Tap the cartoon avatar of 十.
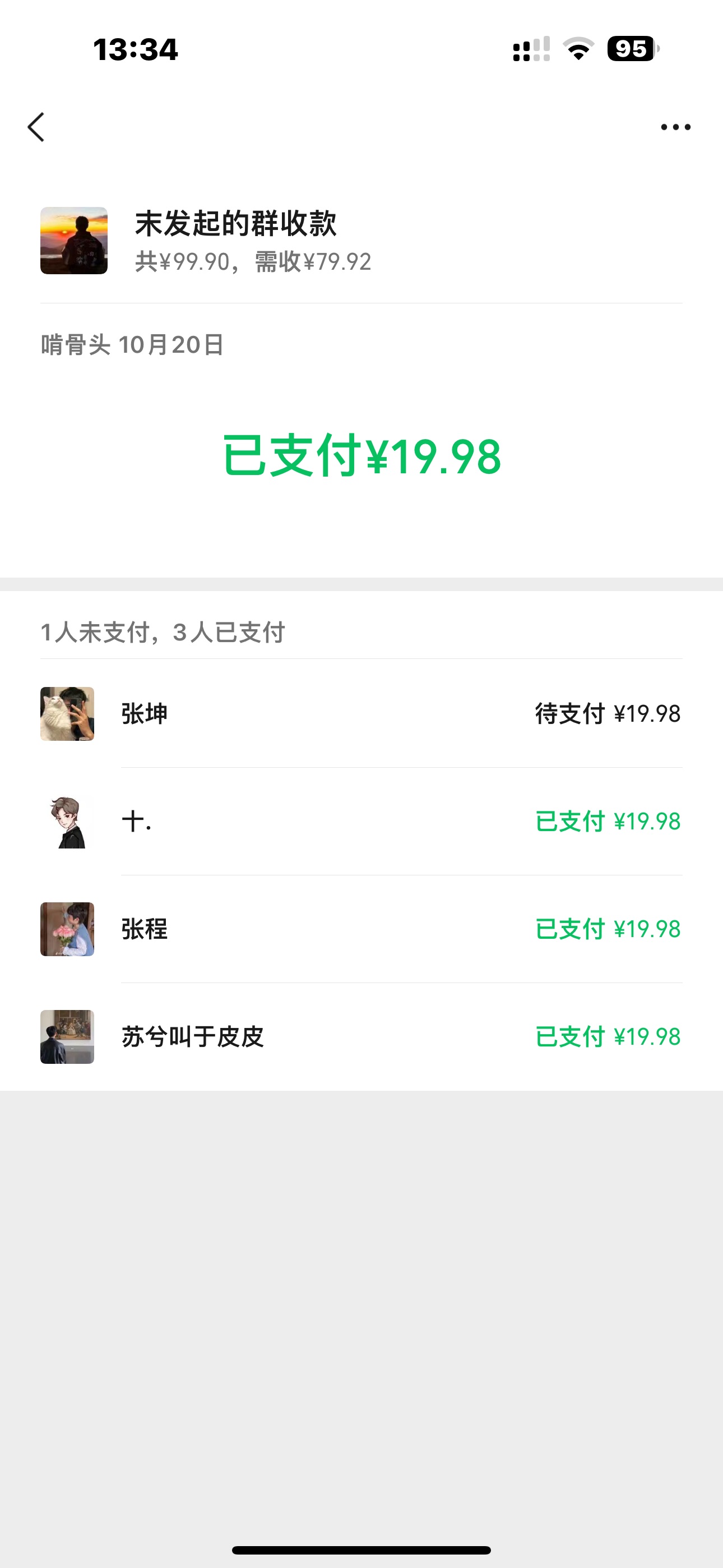Viewport: 723px width, 1568px height. click(67, 822)
